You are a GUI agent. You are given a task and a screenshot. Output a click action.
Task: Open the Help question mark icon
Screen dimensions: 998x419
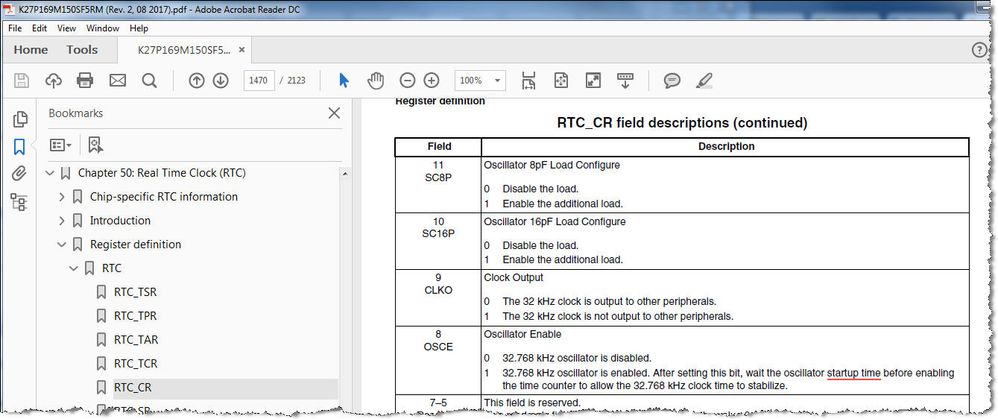pos(980,50)
